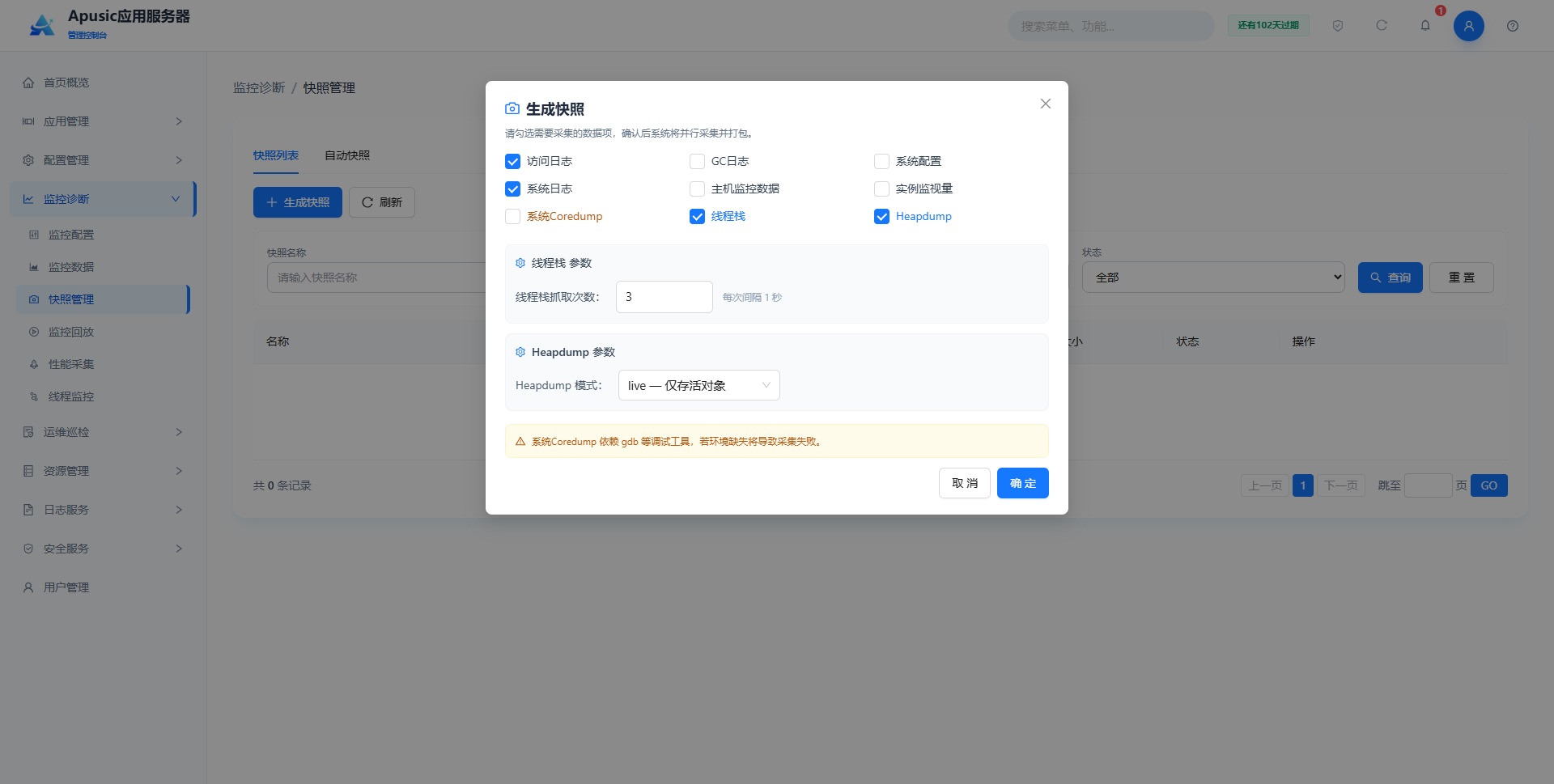Open the user avatar menu

tap(1469, 26)
